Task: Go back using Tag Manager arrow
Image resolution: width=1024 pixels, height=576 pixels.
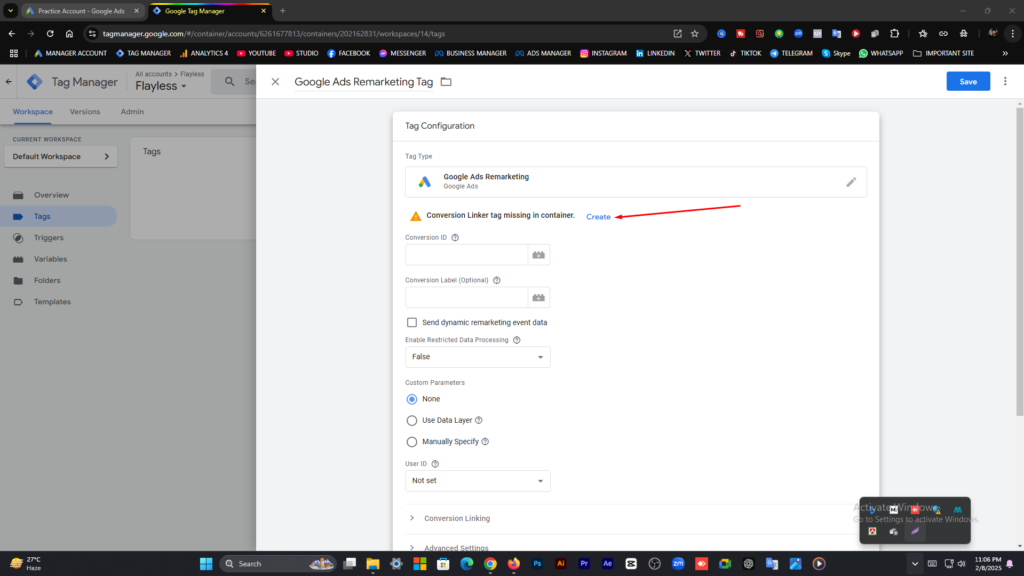Action: coord(8,82)
